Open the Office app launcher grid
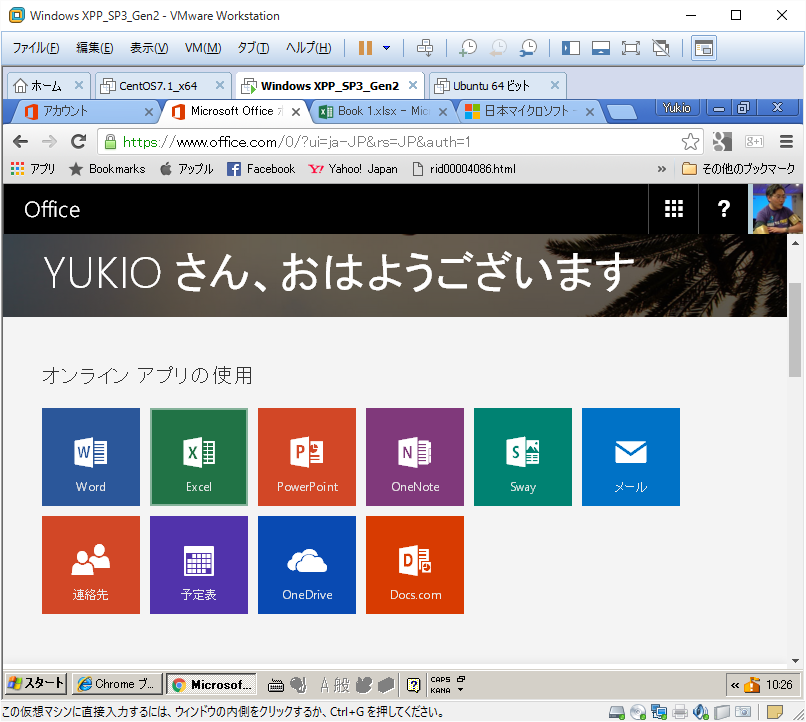 tap(674, 209)
